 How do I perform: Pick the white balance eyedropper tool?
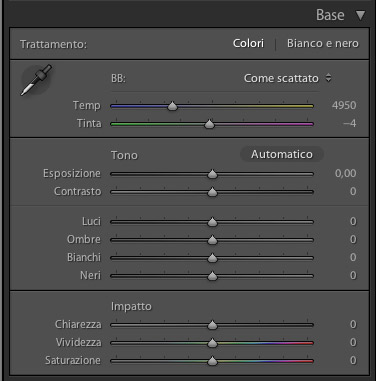pos(36,80)
